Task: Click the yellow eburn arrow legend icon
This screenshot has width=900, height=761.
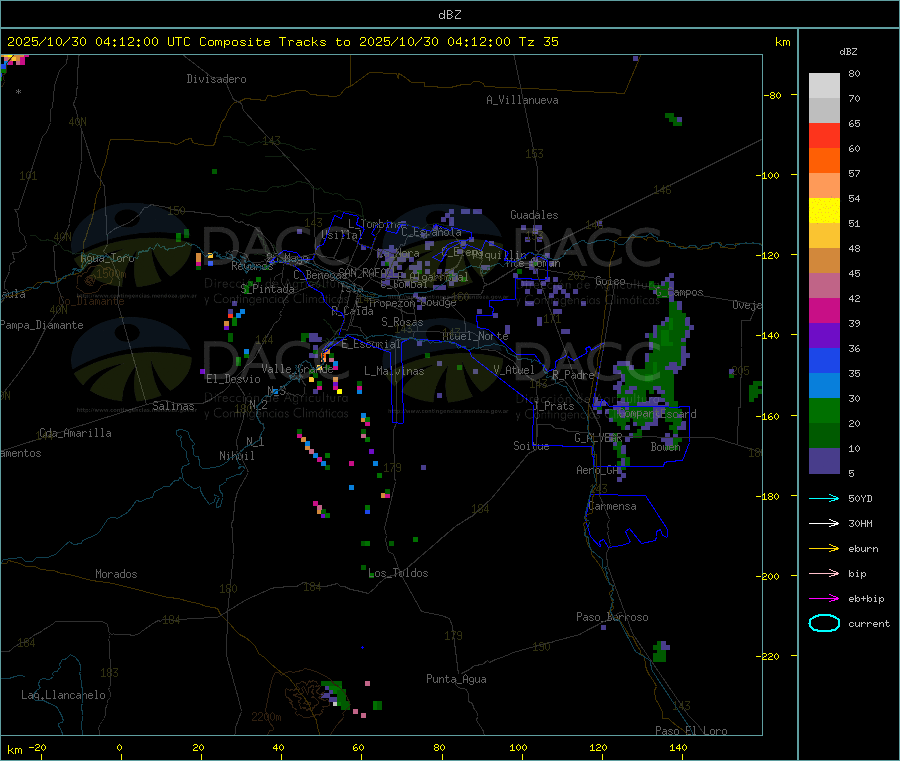Action: 824,548
